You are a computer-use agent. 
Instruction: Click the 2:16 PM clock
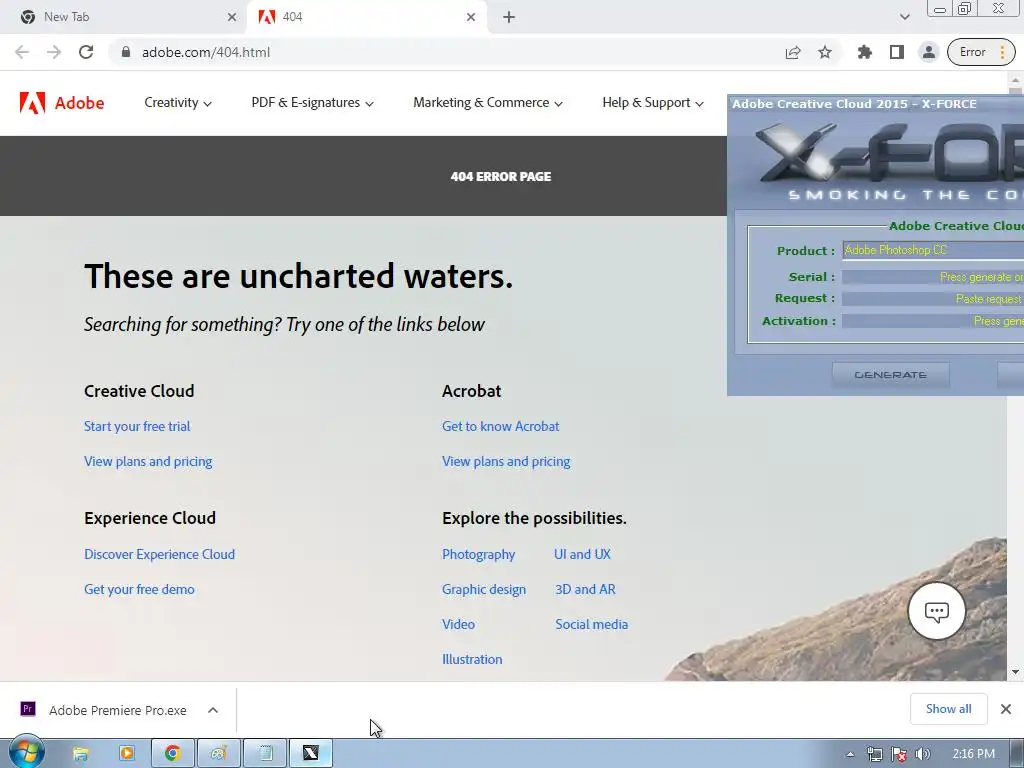[973, 754]
